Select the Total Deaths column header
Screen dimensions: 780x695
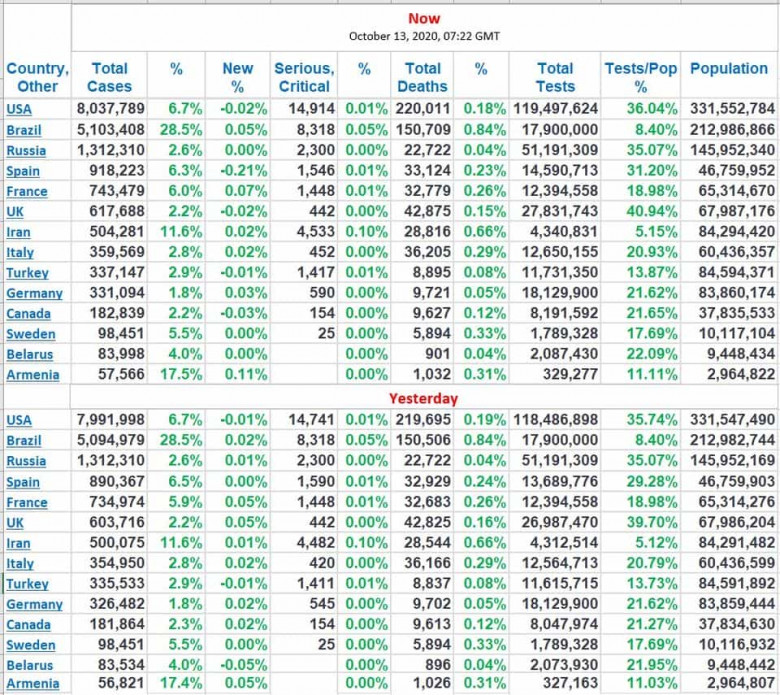click(x=422, y=77)
